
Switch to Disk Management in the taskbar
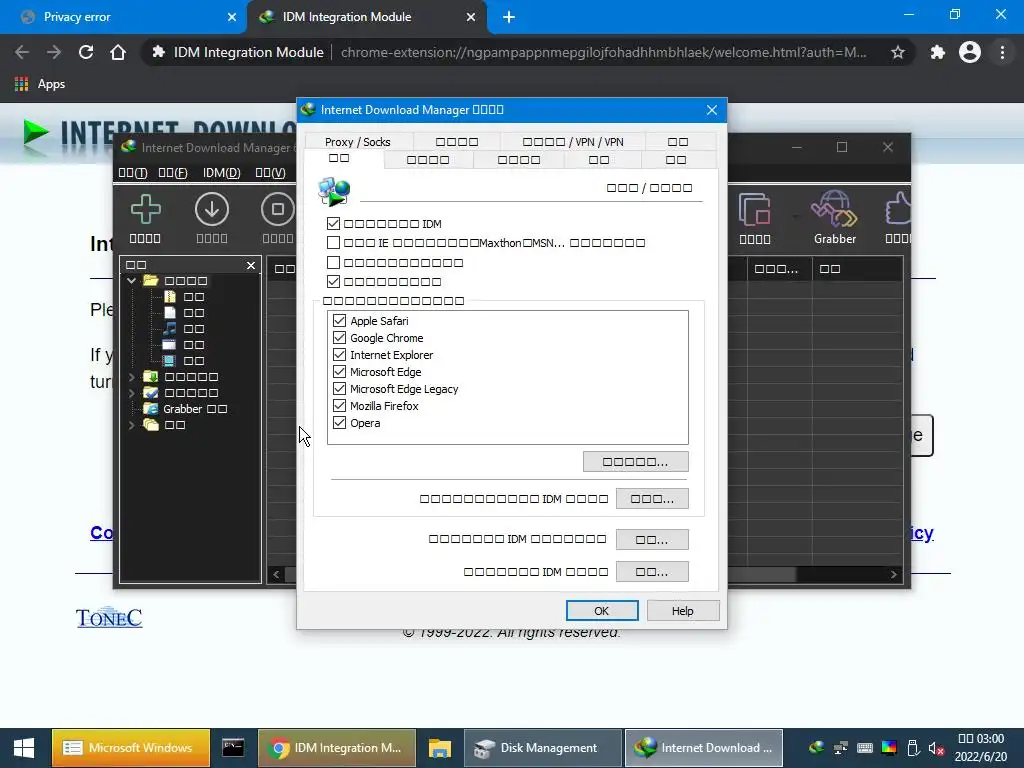click(542, 748)
